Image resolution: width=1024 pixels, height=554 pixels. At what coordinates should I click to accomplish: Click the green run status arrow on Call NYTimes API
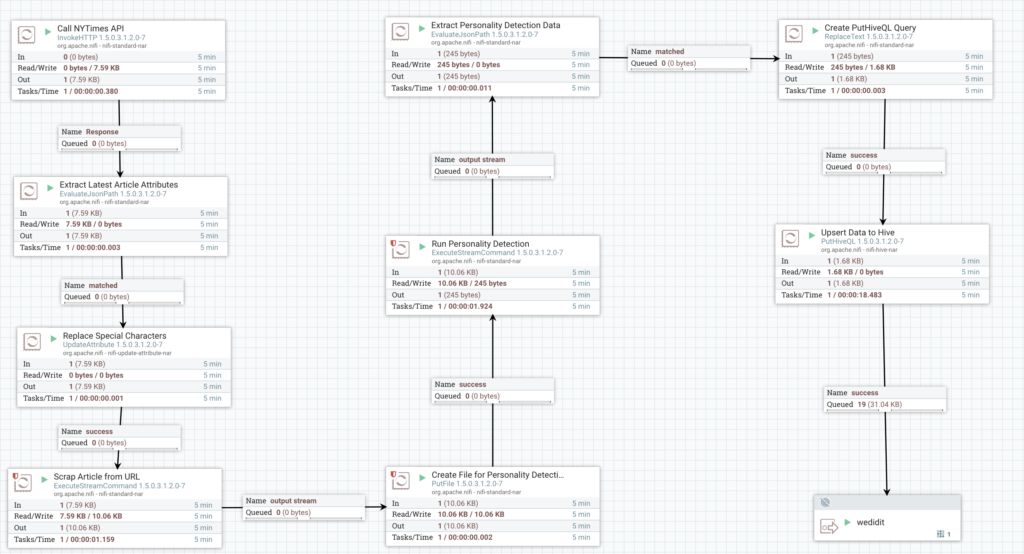pos(48,31)
